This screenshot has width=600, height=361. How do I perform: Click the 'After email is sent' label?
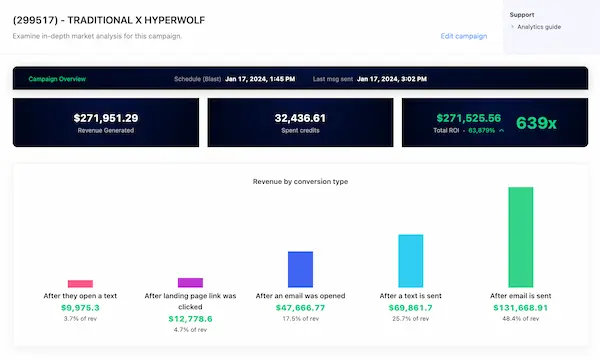coord(520,296)
